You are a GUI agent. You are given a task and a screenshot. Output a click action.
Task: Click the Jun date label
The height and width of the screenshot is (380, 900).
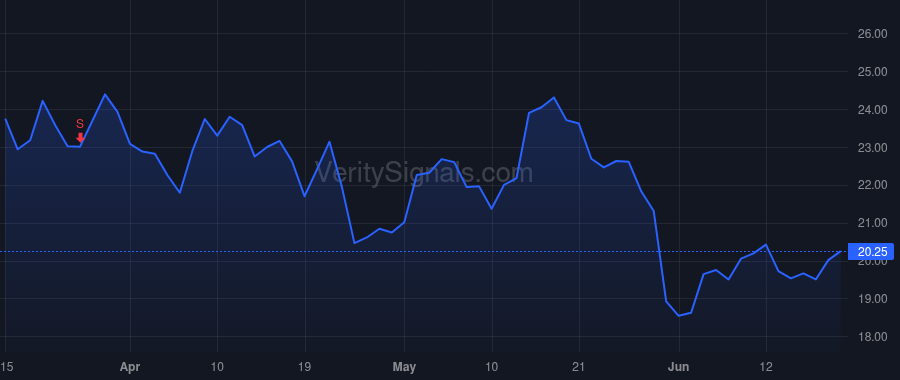(x=679, y=367)
